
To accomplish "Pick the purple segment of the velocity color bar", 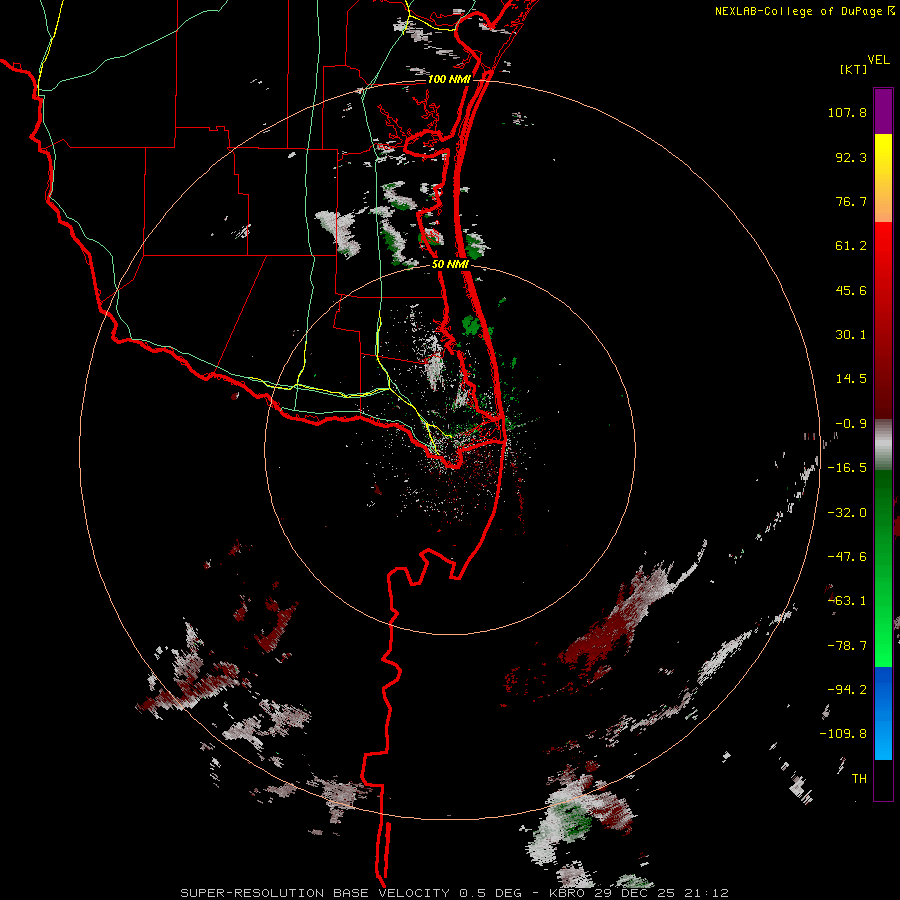I will [883, 111].
